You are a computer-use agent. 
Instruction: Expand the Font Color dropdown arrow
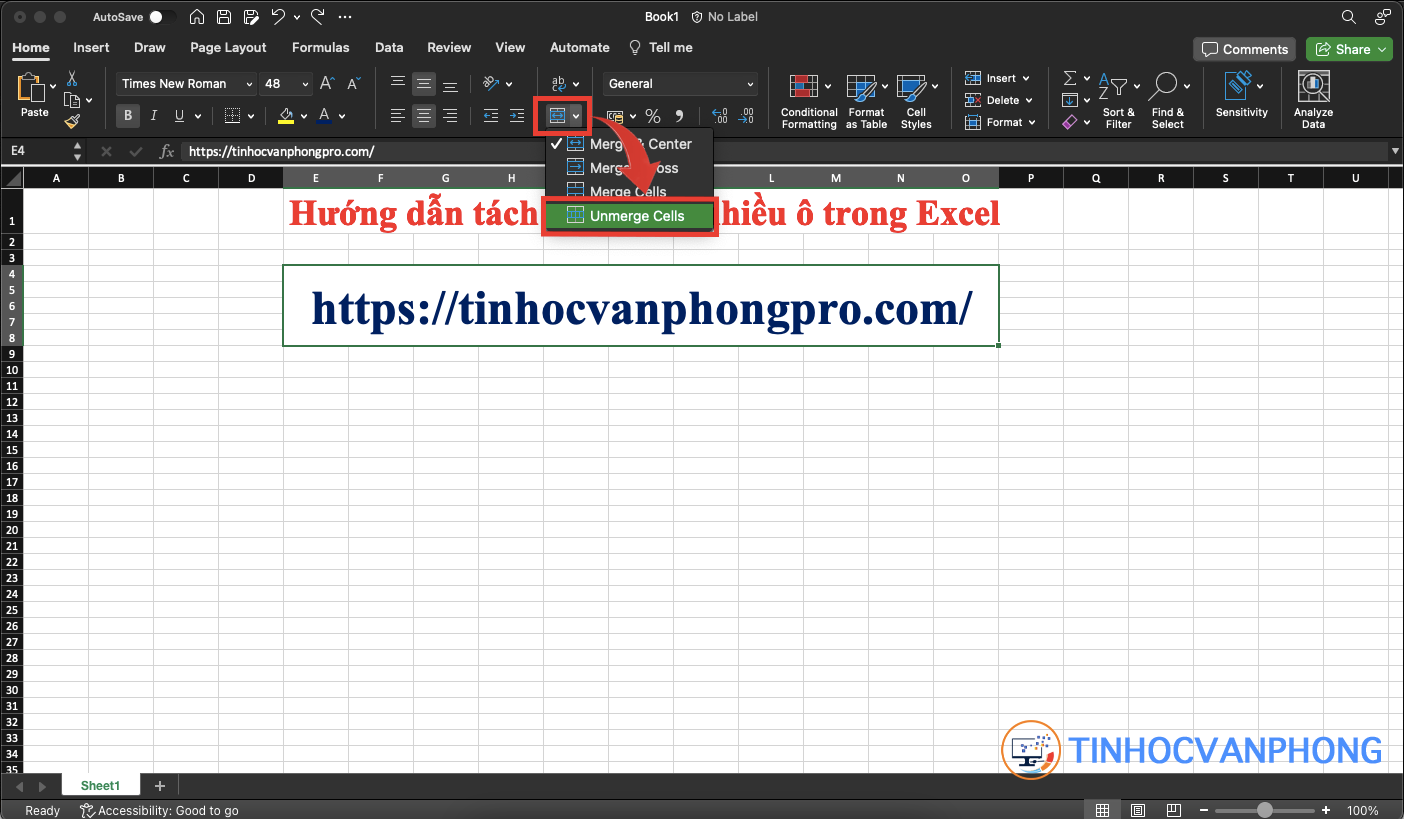pyautogui.click(x=342, y=116)
